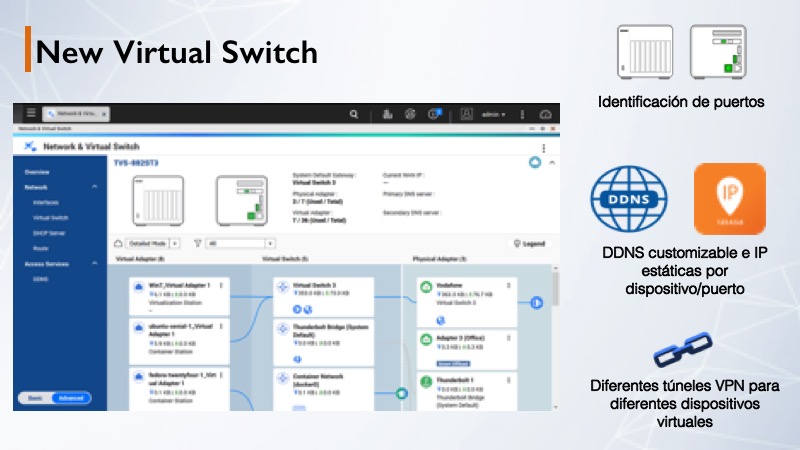Image resolution: width=800 pixels, height=450 pixels.
Task: Click the blue round icon beside the collapse arrow
Action: [535, 163]
